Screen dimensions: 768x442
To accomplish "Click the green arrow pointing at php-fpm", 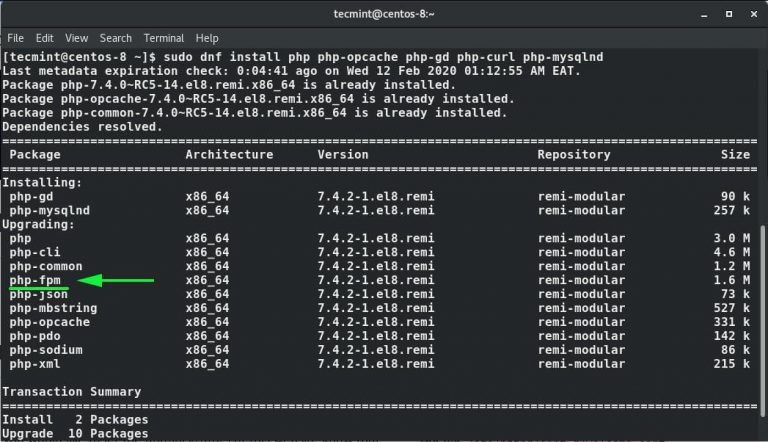I will (117, 281).
